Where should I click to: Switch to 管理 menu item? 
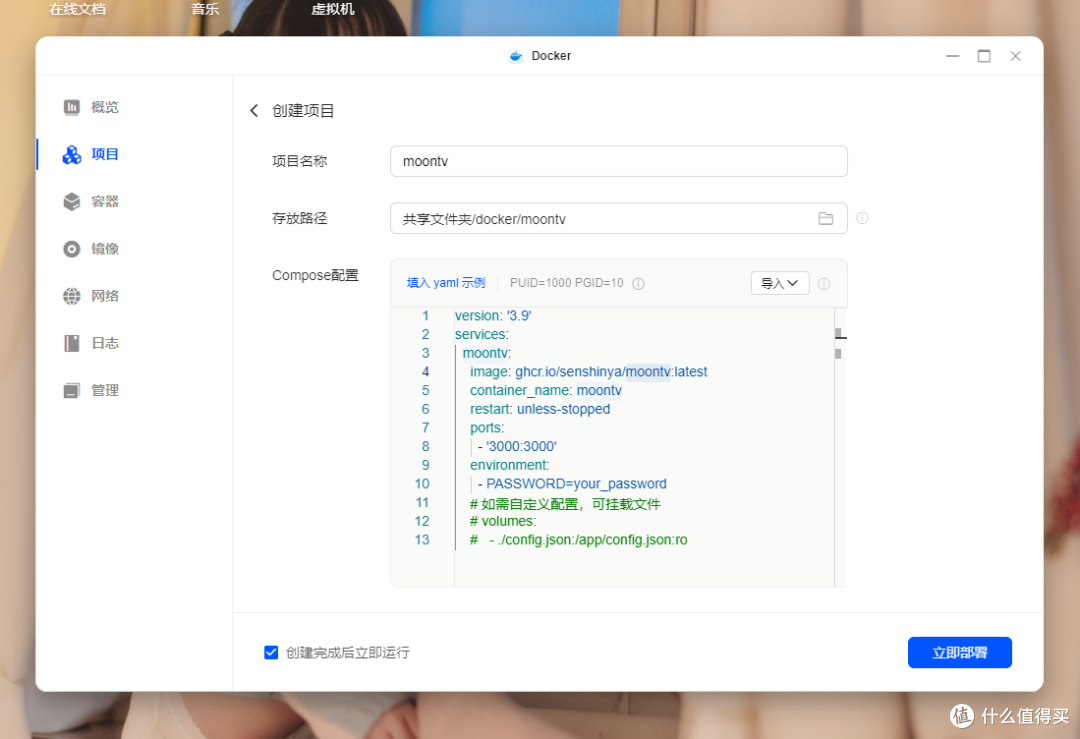point(105,391)
